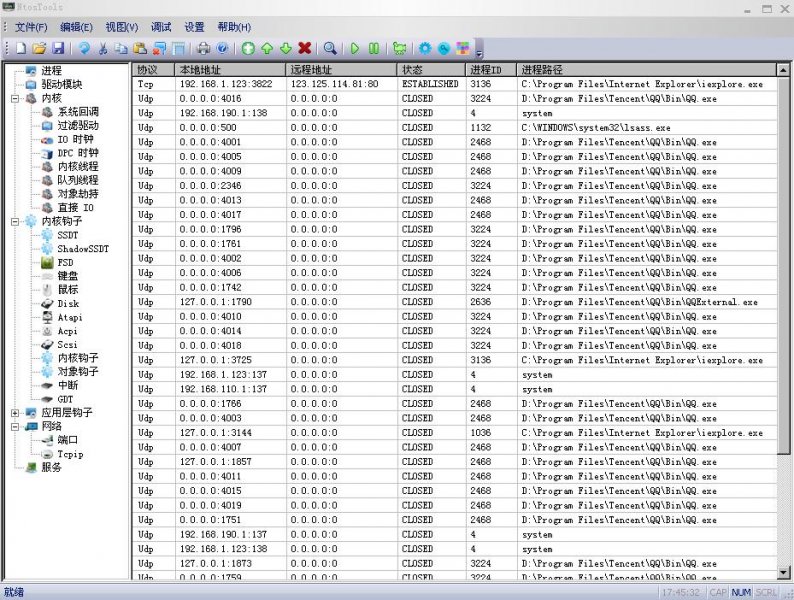Open the 文件(F) menu
794x600 pixels.
[31, 27]
